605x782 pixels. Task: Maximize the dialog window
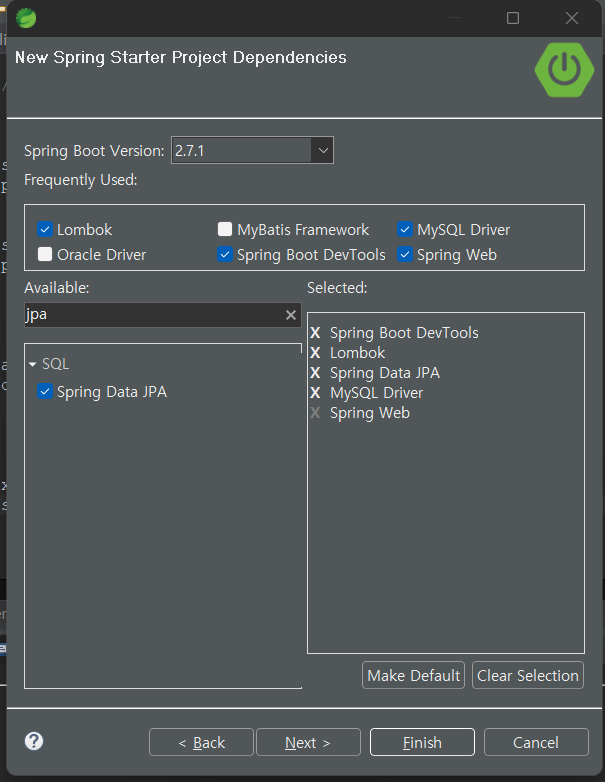pyautogui.click(x=513, y=18)
